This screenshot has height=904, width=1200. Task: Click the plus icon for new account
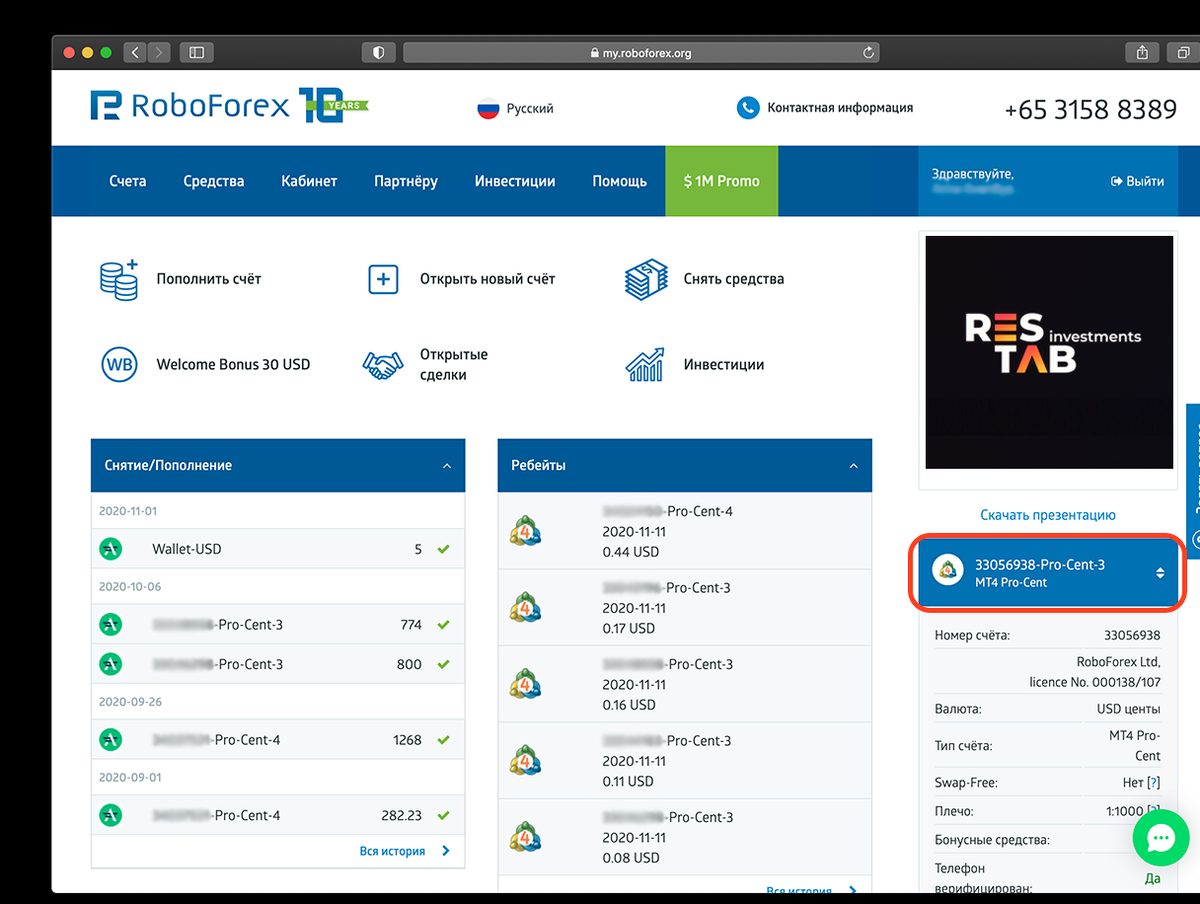383,279
